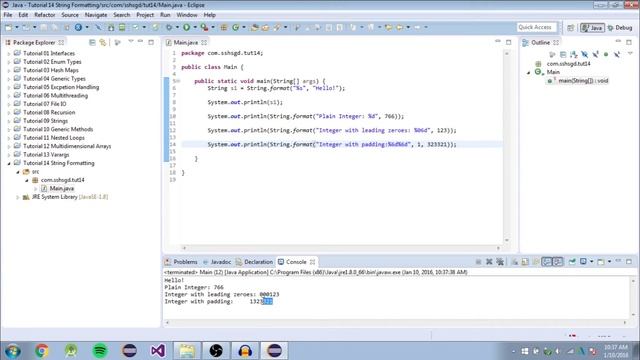Image resolution: width=640 pixels, height=360 pixels.
Task: Click the New Java Package icon
Action: pos(224,27)
